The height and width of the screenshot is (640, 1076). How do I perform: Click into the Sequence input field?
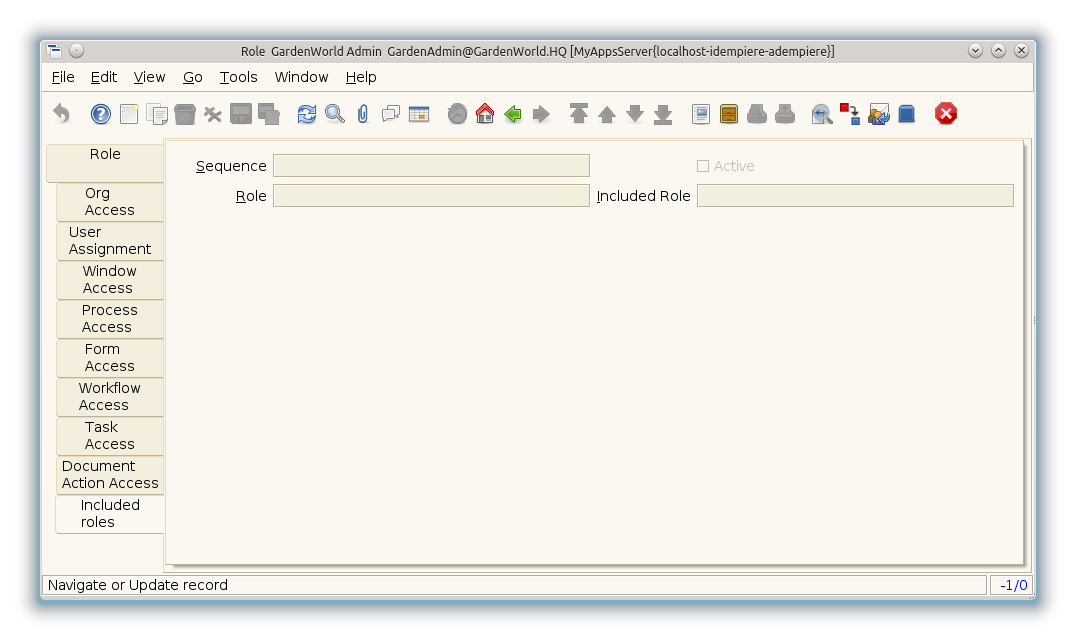[x=431, y=166]
